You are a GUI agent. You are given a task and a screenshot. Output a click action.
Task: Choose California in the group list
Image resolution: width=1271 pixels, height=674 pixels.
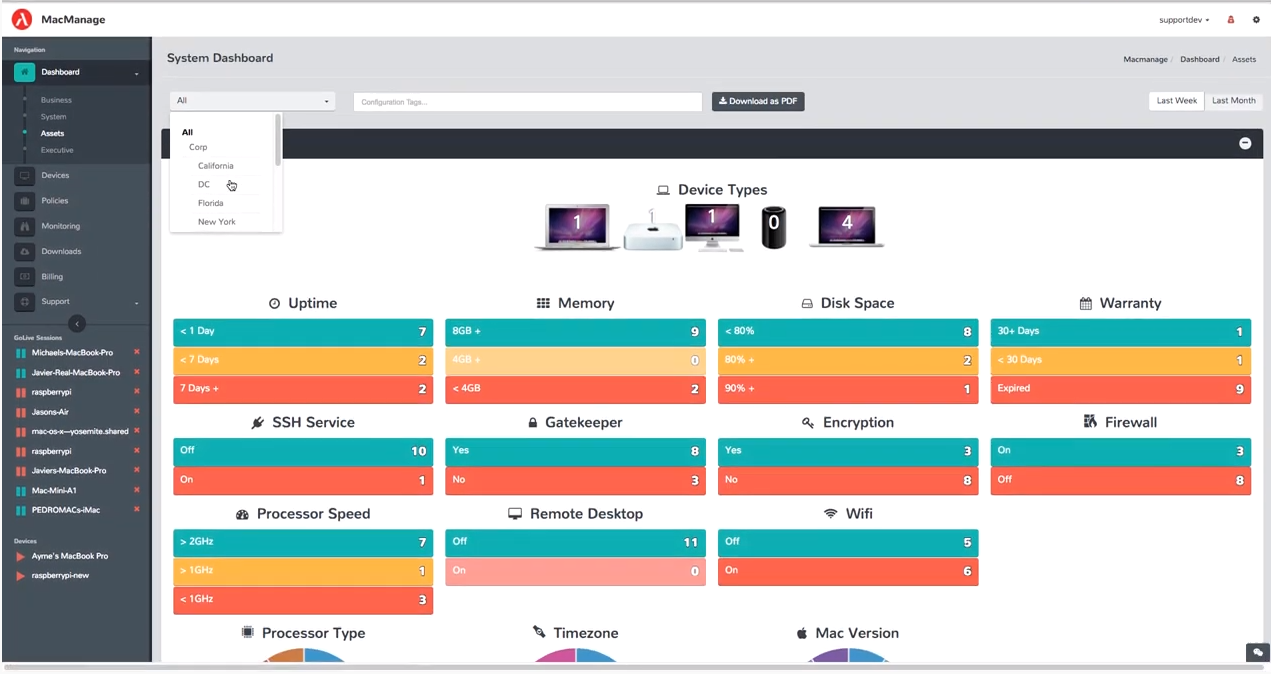(216, 166)
